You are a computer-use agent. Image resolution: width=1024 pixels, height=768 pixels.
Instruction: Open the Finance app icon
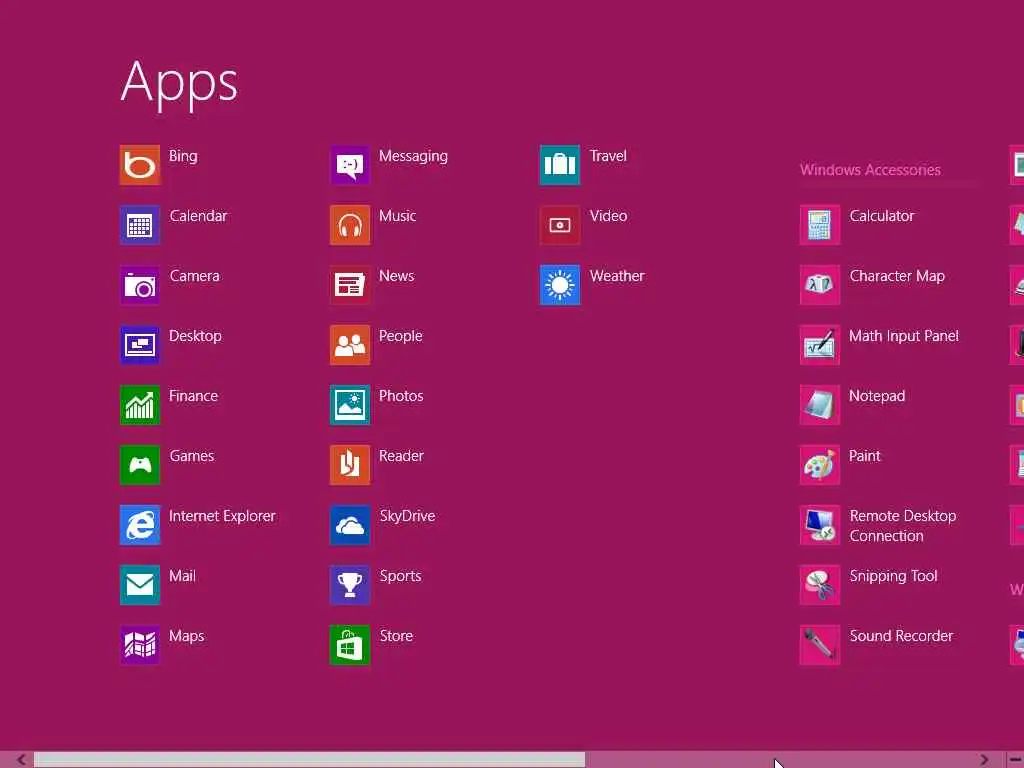[x=140, y=405]
